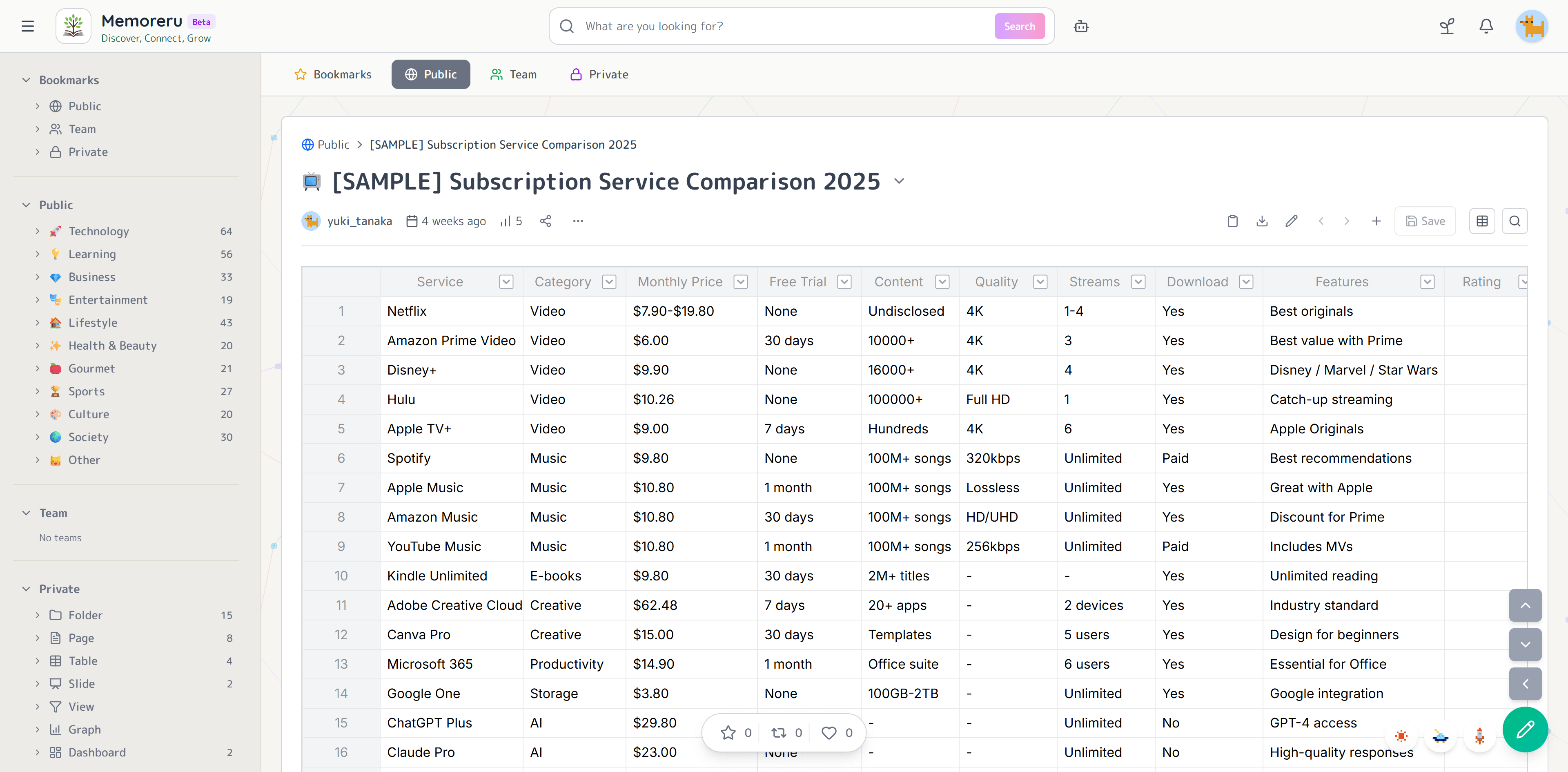This screenshot has width=1568, height=772.
Task: Switch to table grid view icon
Action: coord(1482,221)
